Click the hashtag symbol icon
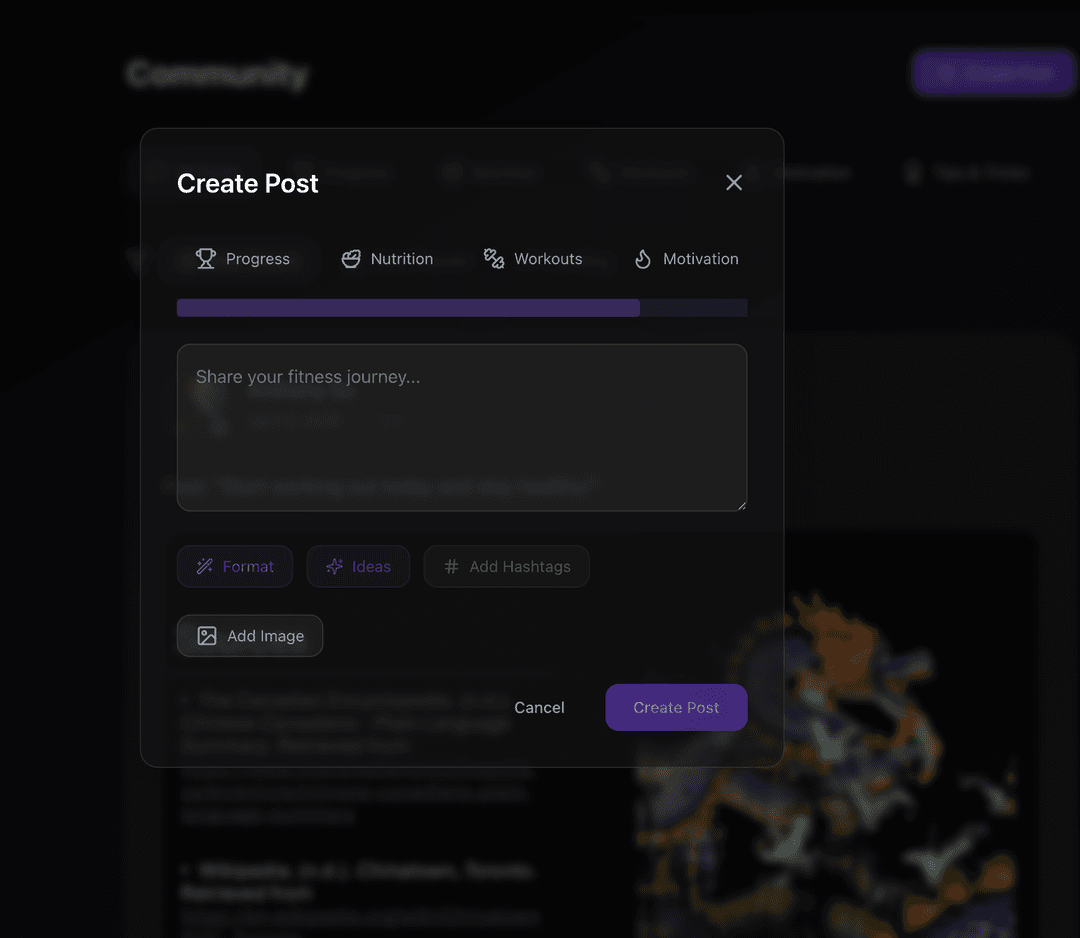Image resolution: width=1080 pixels, height=938 pixels. [x=451, y=566]
